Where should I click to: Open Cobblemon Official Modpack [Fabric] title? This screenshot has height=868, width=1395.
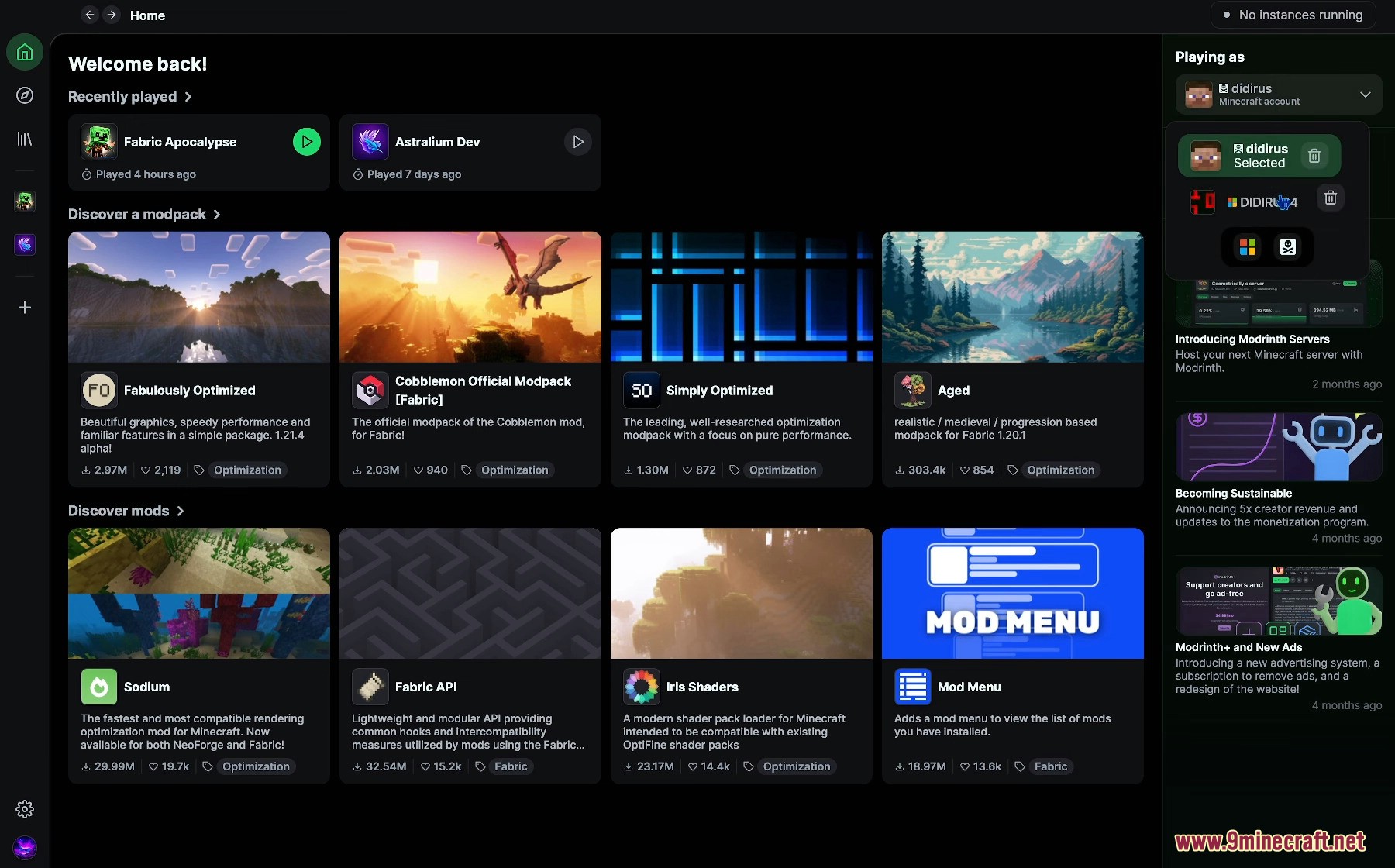click(483, 391)
